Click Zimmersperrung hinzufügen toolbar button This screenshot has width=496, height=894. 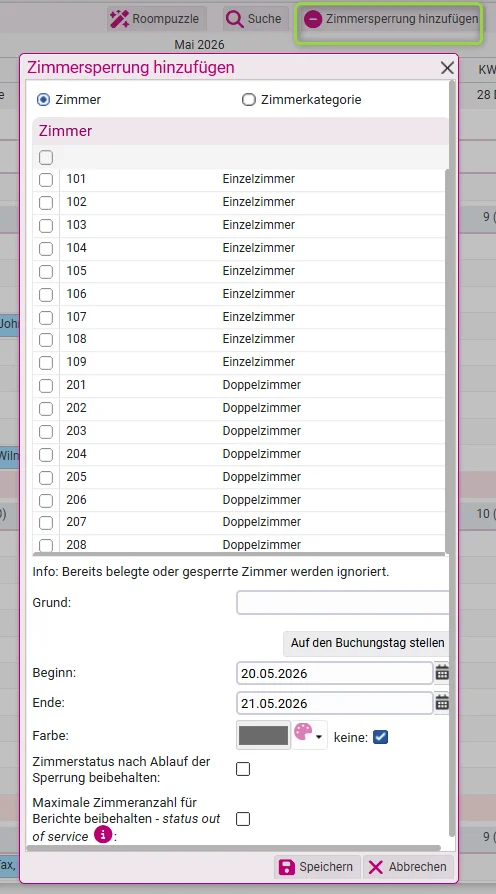(391, 19)
